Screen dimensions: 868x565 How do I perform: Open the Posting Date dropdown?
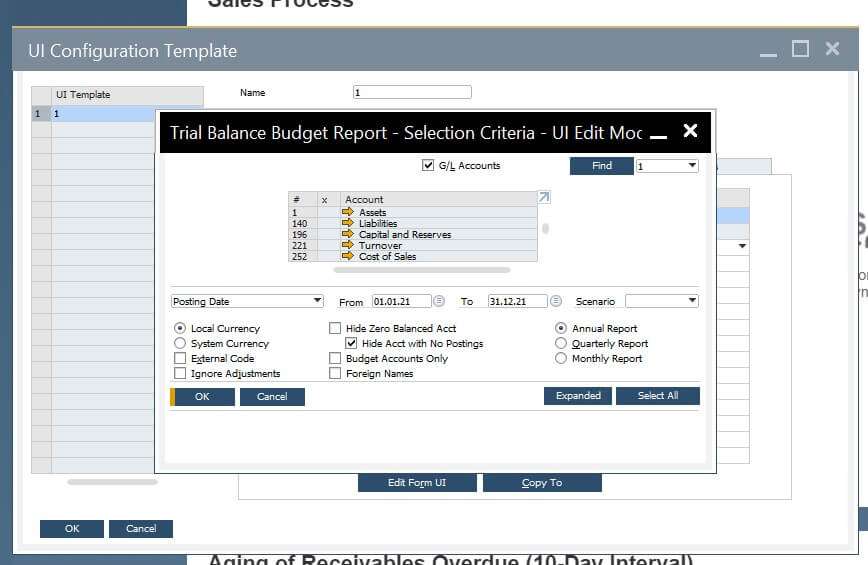247,301
